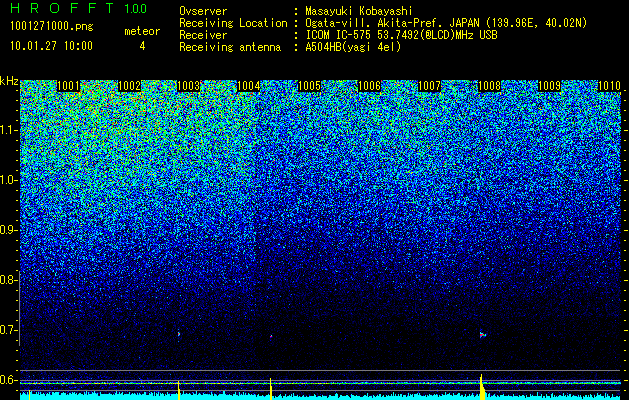Click the 0.6 frequency axis label

[7, 380]
